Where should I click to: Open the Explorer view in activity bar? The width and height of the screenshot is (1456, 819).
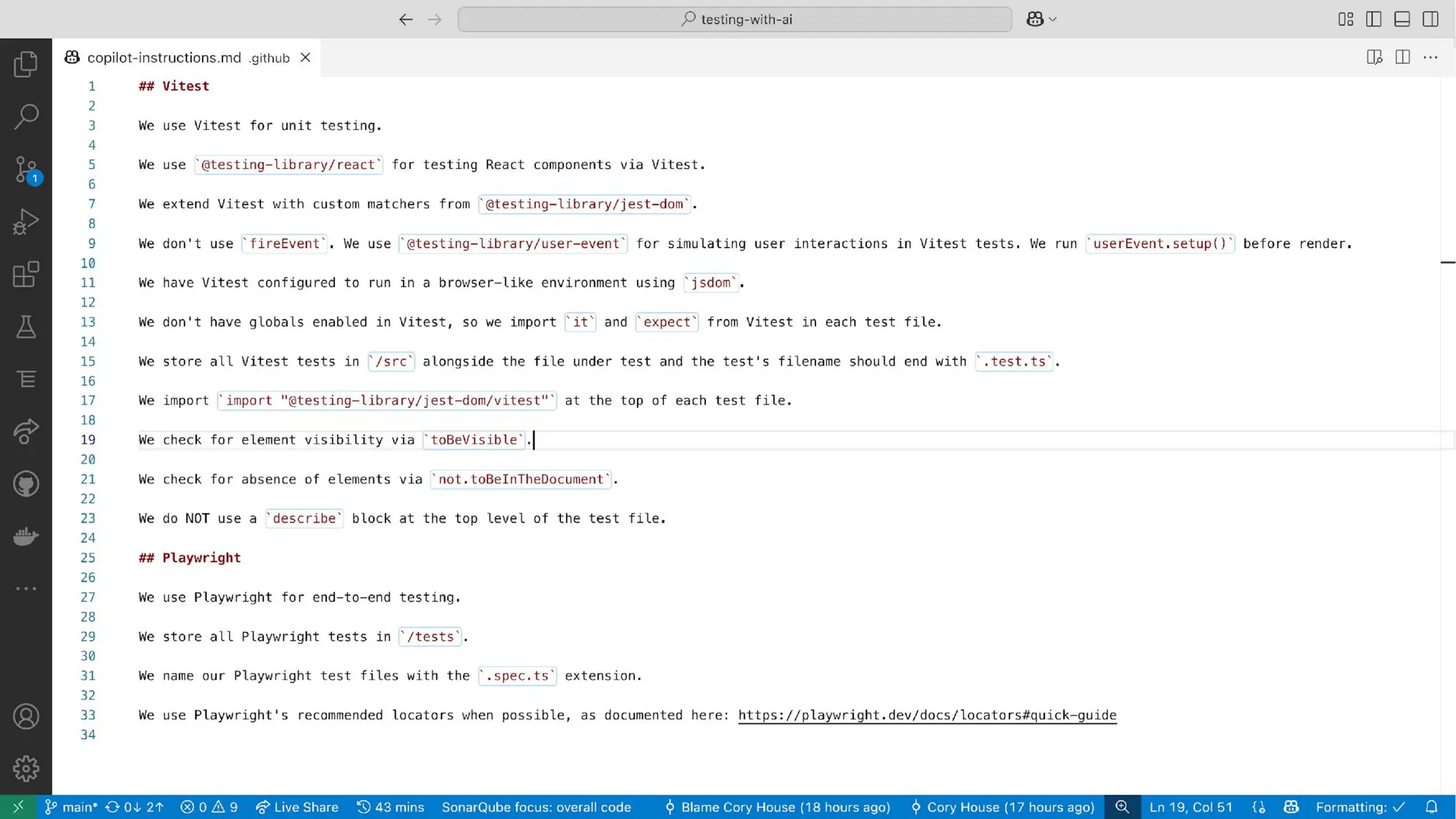[x=26, y=65]
